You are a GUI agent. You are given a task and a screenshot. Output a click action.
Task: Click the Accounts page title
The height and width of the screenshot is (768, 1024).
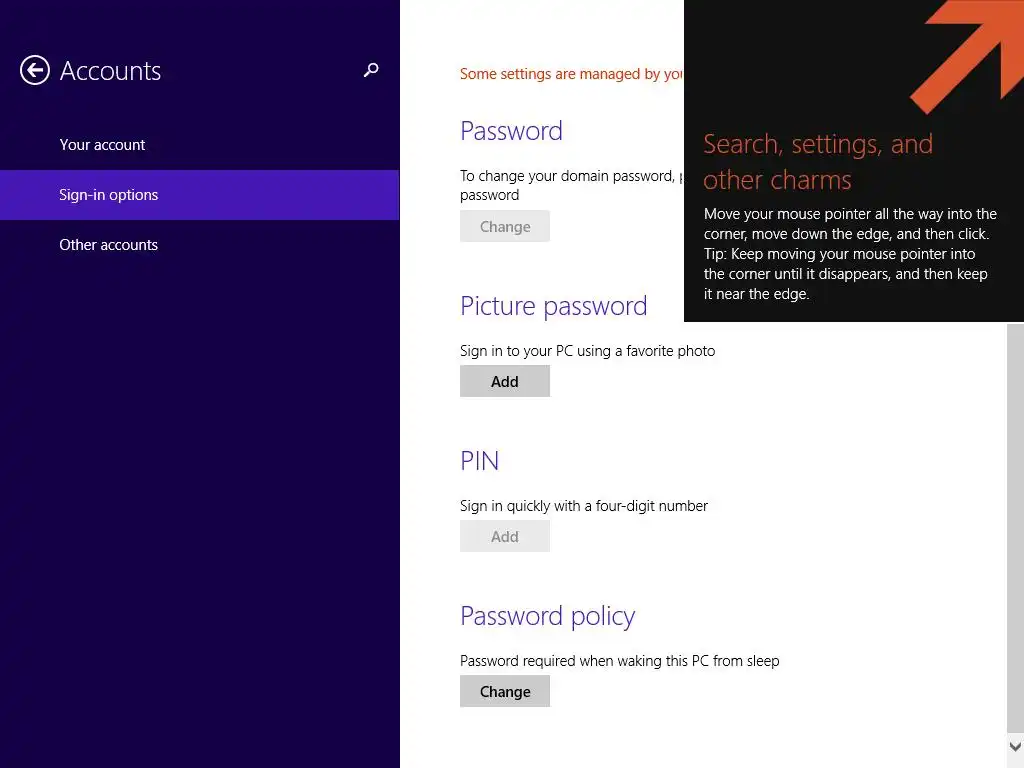click(x=110, y=71)
